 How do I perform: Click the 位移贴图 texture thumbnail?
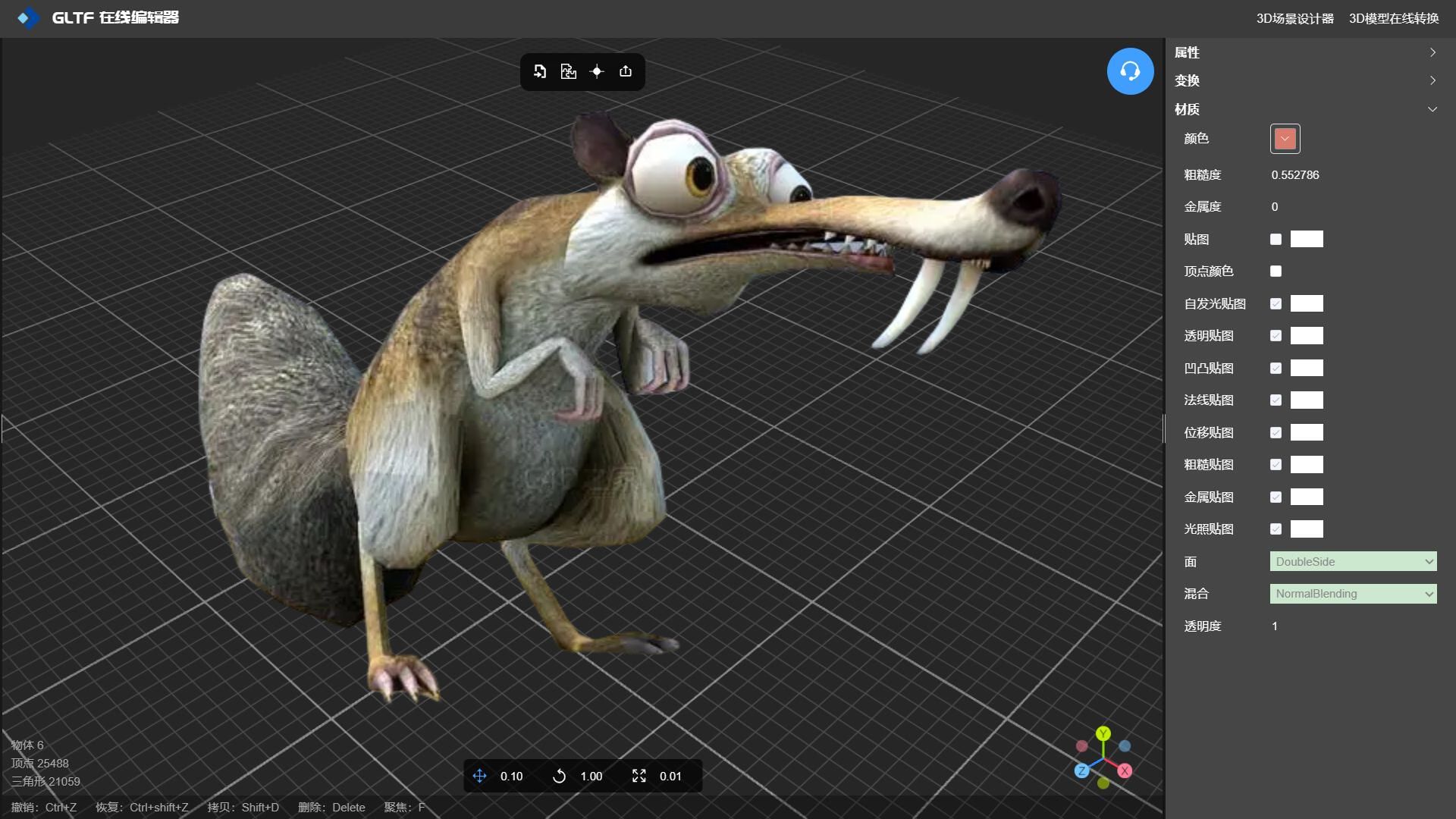click(x=1307, y=432)
